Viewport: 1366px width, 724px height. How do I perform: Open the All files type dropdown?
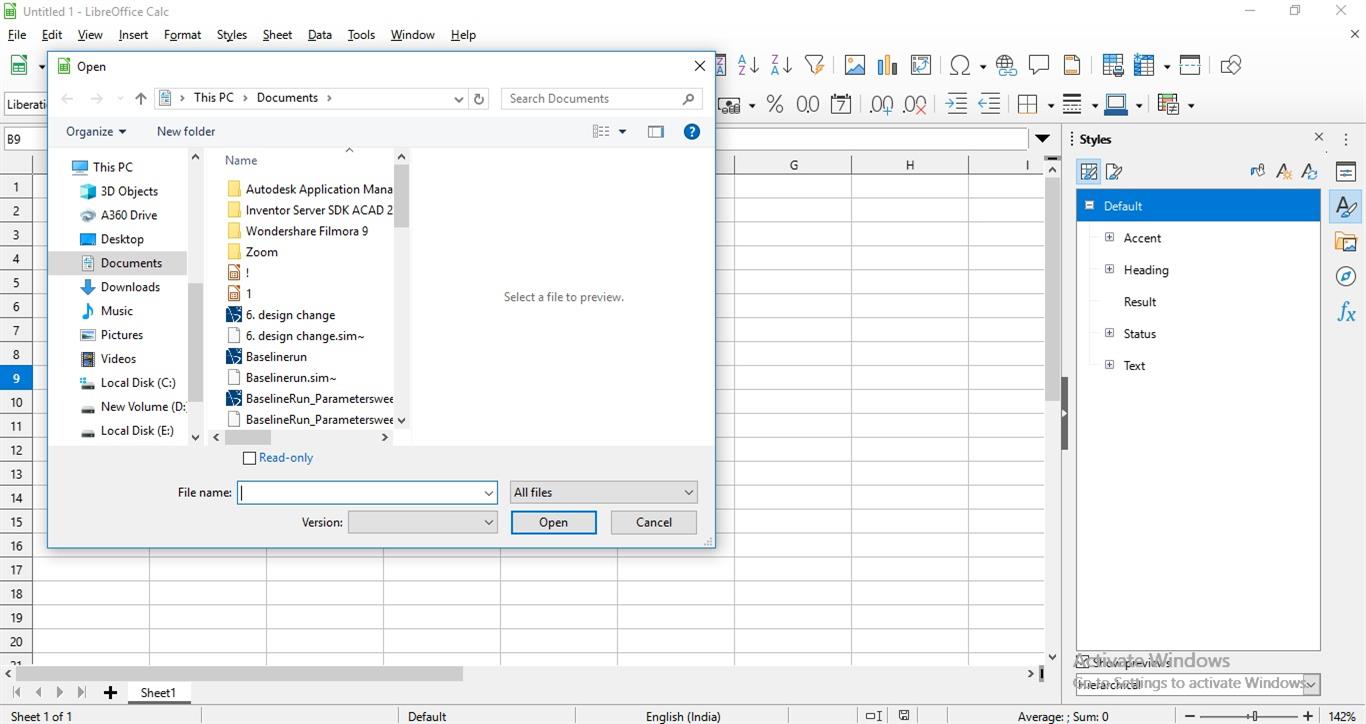coord(603,492)
